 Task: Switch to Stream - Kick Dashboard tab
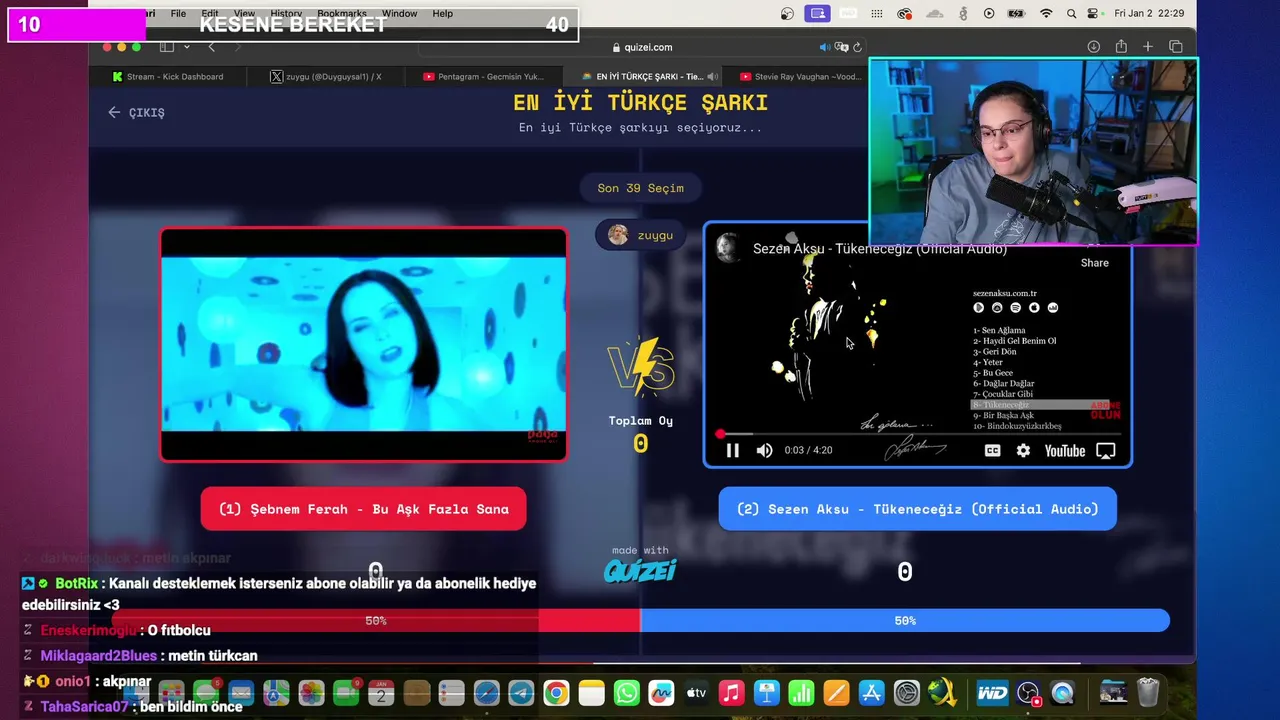(x=168, y=76)
